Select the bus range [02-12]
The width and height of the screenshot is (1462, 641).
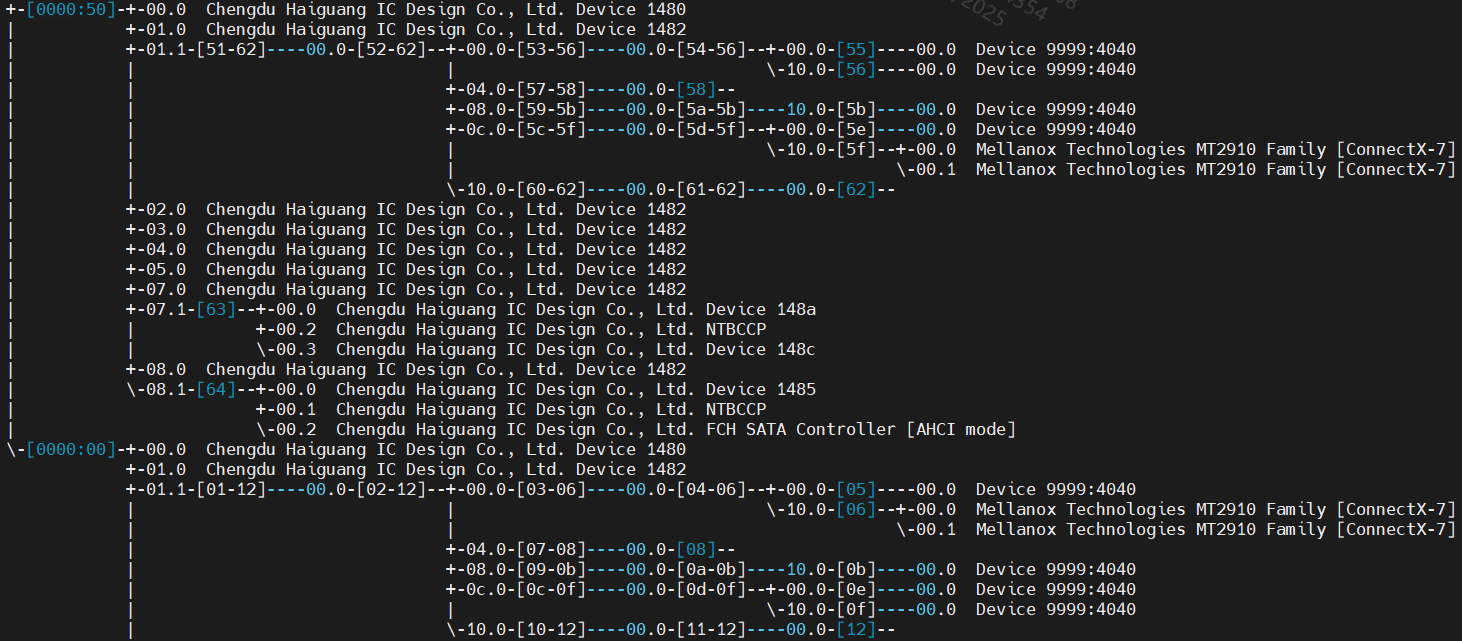391,489
